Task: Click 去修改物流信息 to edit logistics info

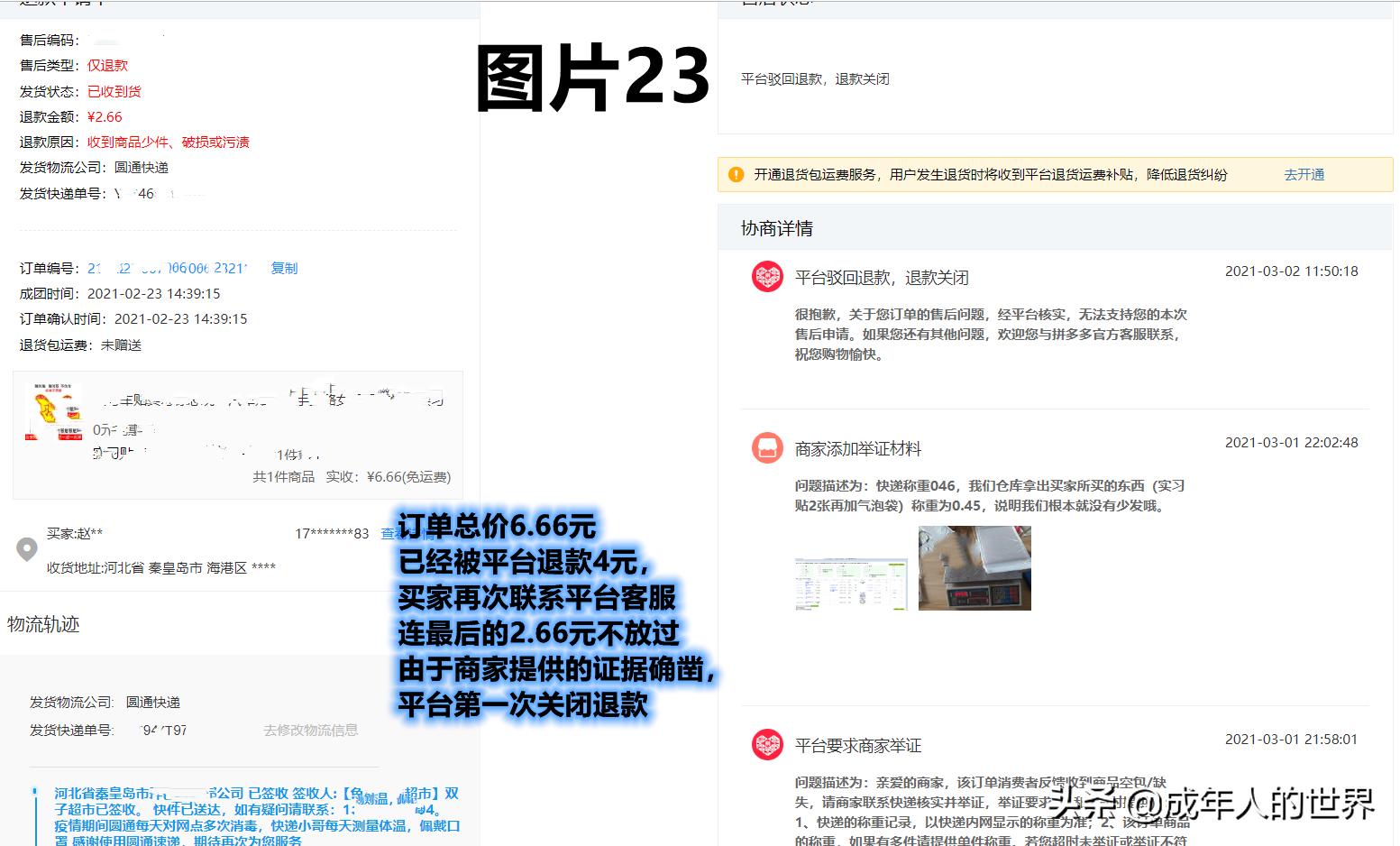Action: 312,731
